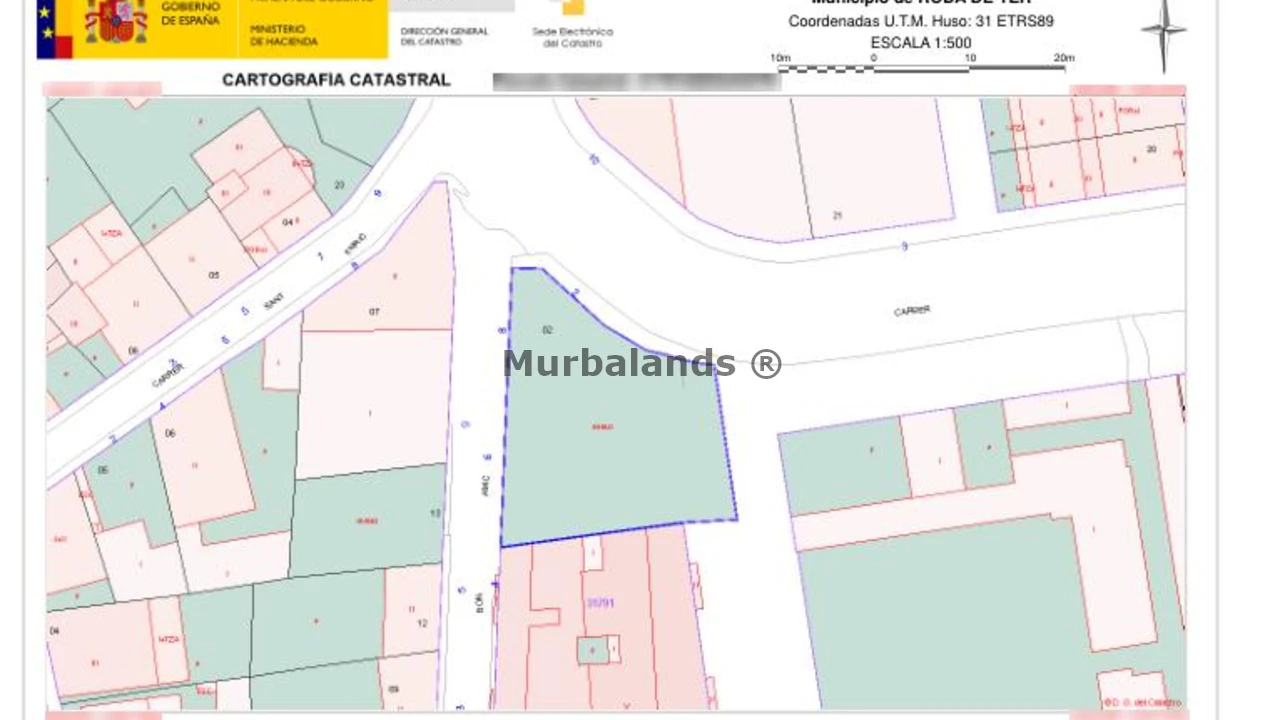Click the Cartografia Catastral heading
The height and width of the screenshot is (720, 1280).
(336, 80)
